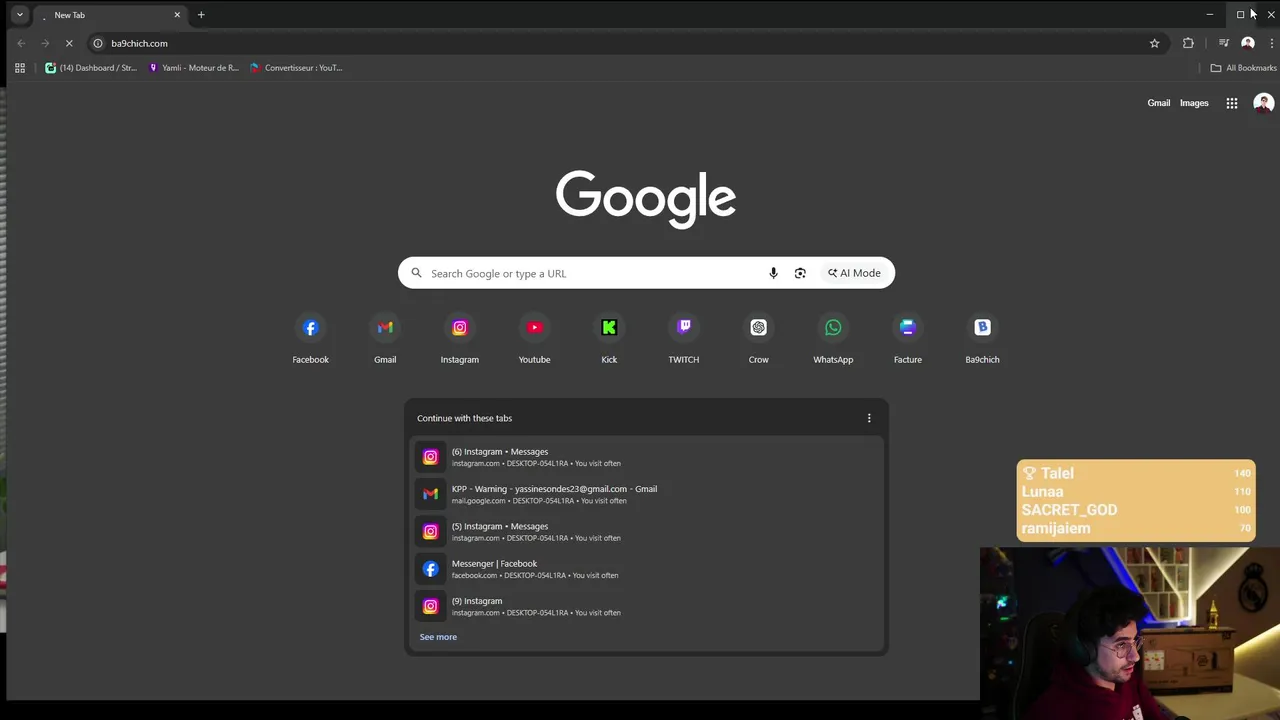Open the KPP Warning Gmail tab entry
Viewport: 1280px width, 720px height.
pyautogui.click(x=646, y=494)
